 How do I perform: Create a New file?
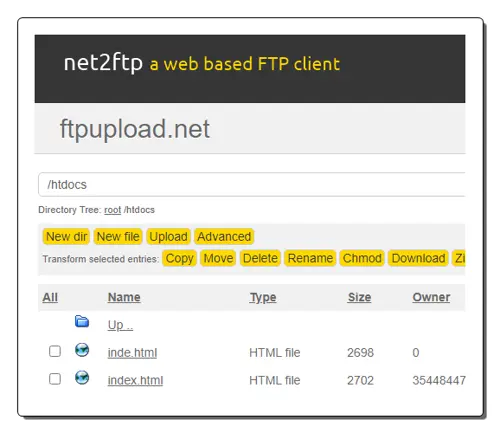[118, 237]
